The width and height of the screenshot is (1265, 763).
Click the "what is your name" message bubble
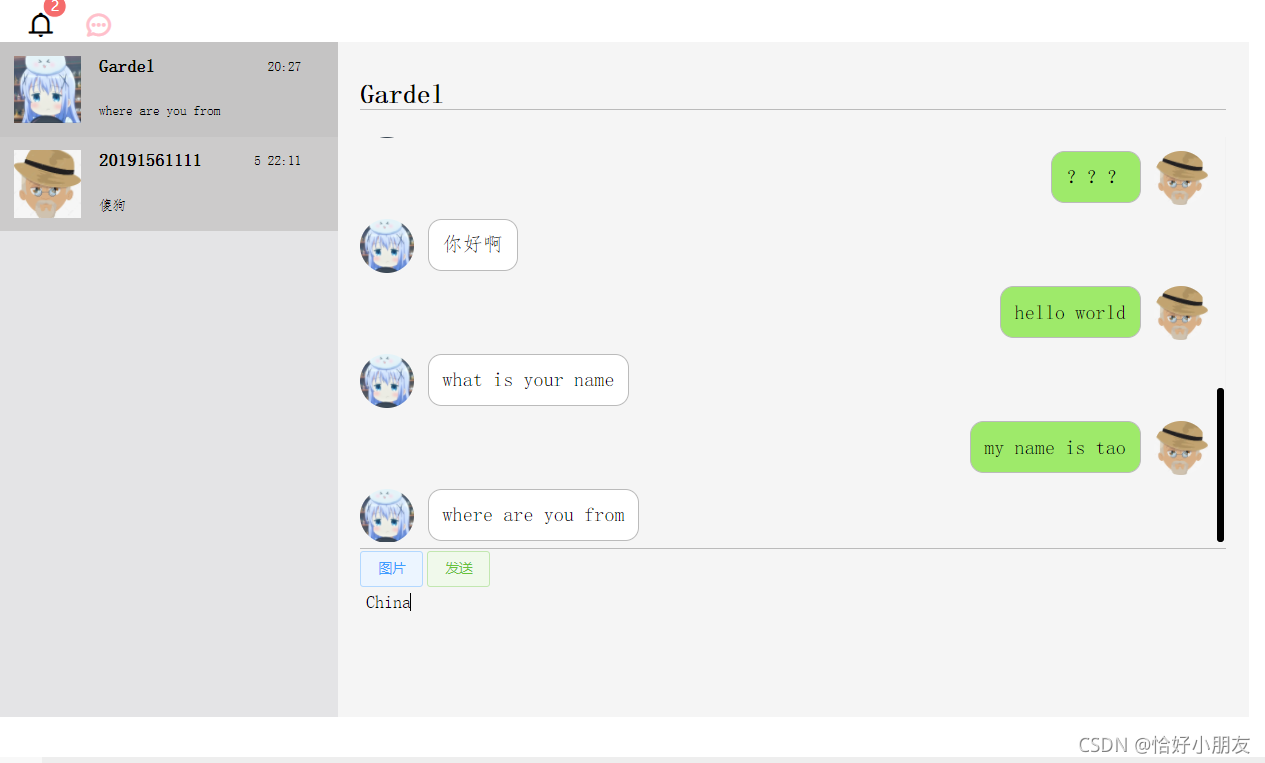(x=528, y=380)
